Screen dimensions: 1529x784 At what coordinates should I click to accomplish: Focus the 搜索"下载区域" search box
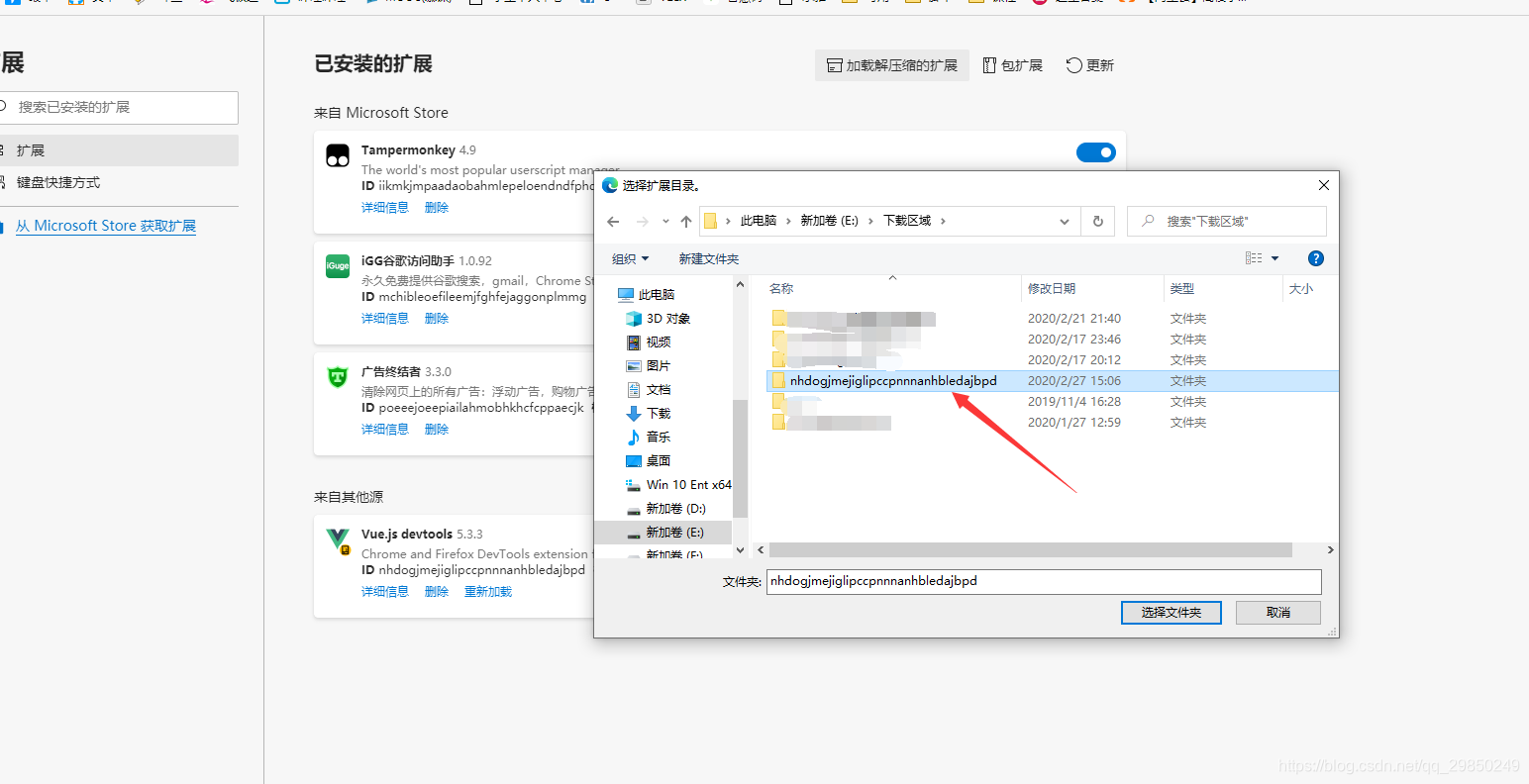(x=1227, y=221)
